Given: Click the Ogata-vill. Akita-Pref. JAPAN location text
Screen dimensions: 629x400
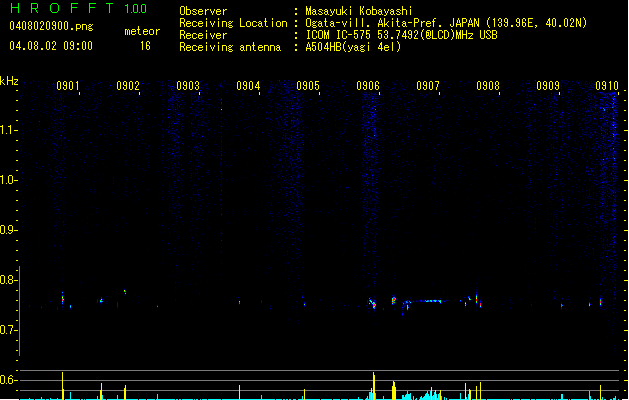Looking at the screenshot, I should point(446,23).
